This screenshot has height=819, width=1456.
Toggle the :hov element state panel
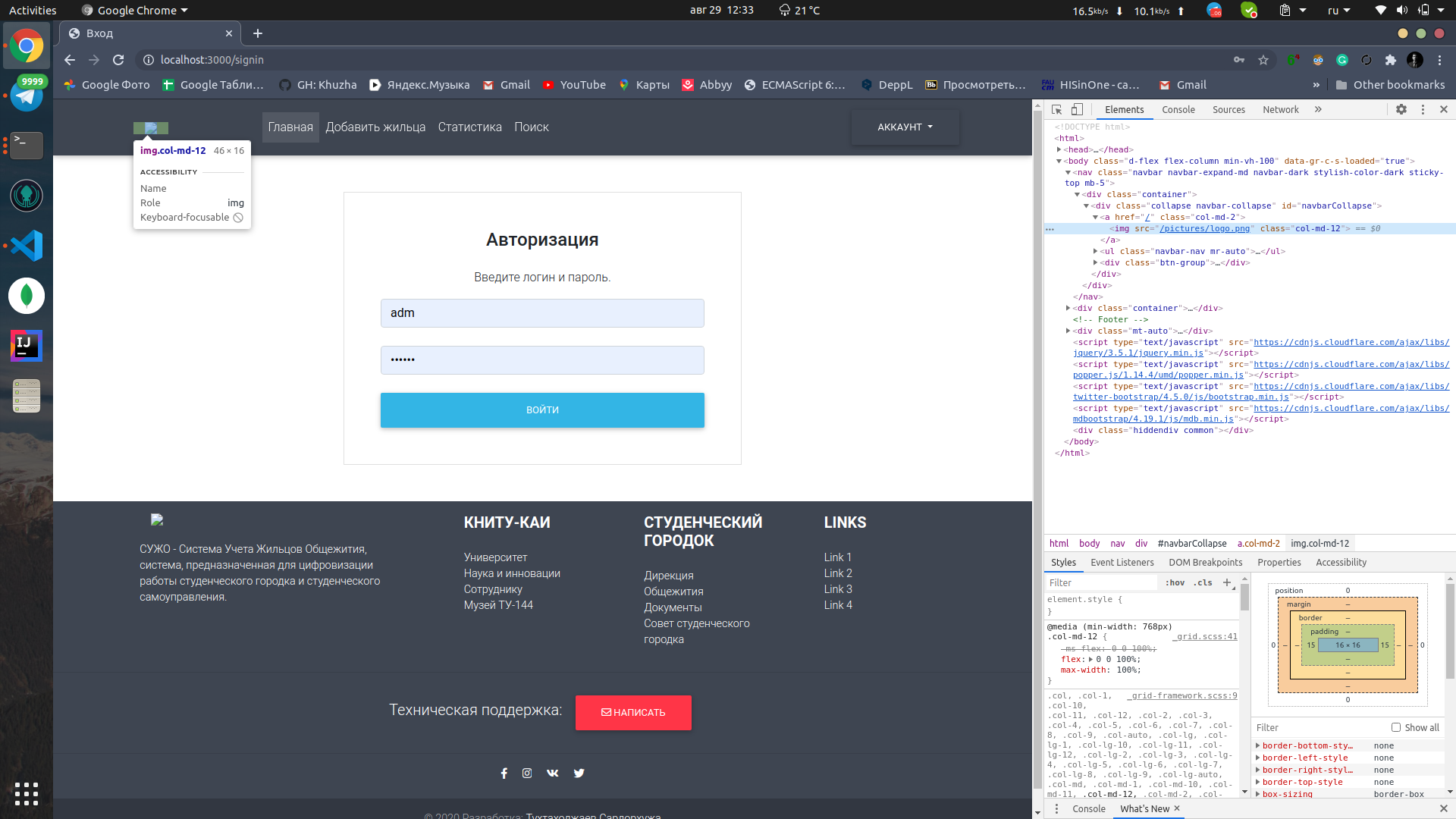coord(1175,582)
